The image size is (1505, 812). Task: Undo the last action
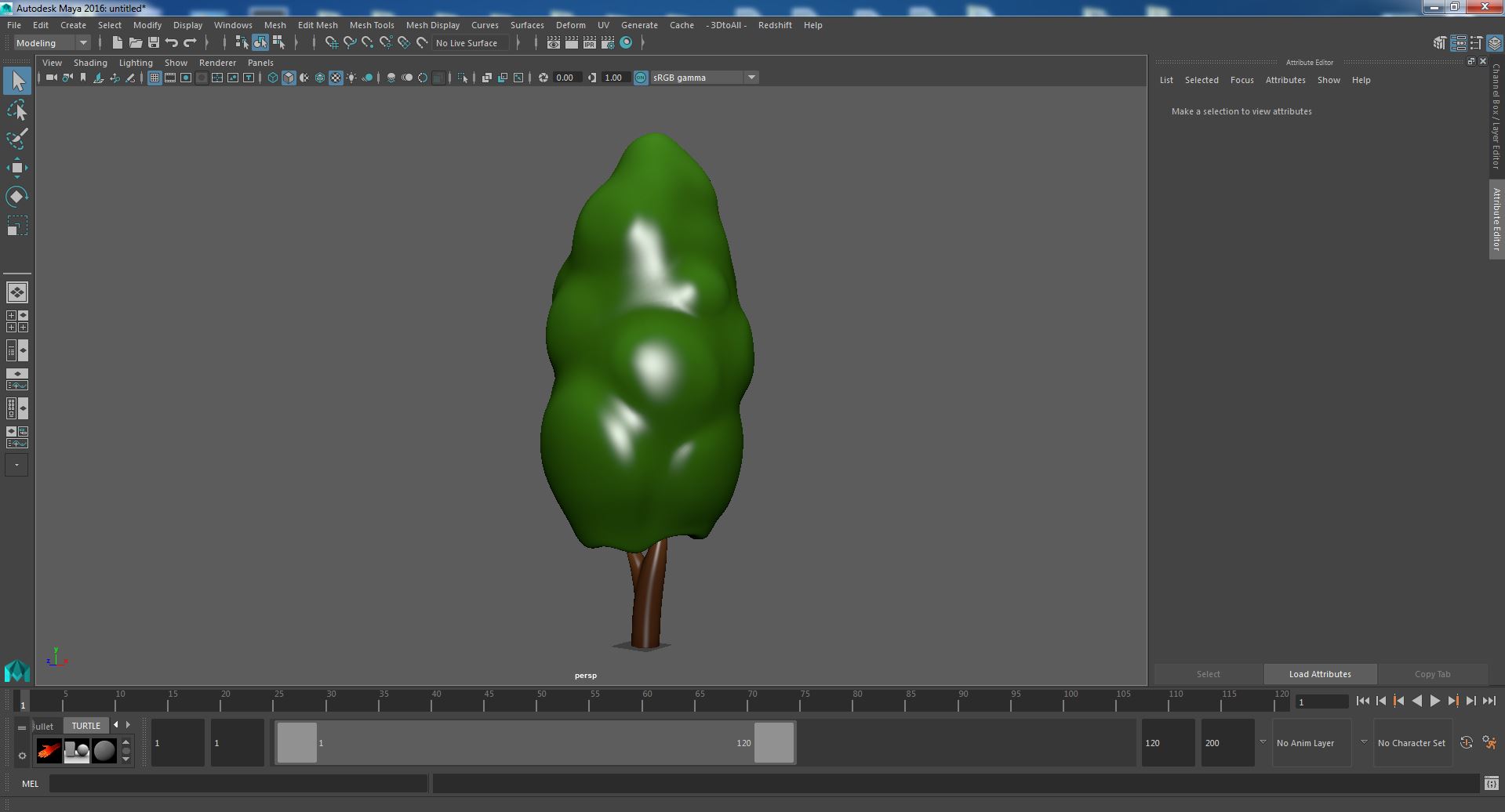(x=172, y=43)
